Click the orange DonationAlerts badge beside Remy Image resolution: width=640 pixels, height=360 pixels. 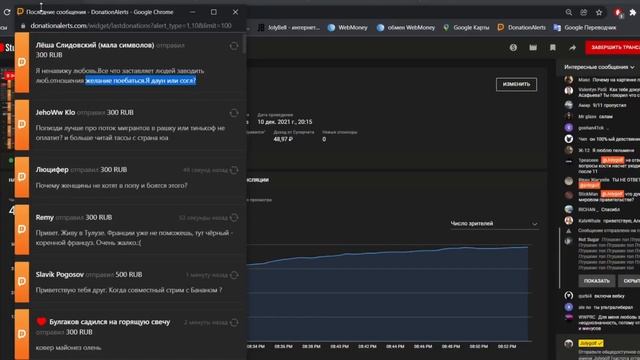(x=22, y=229)
